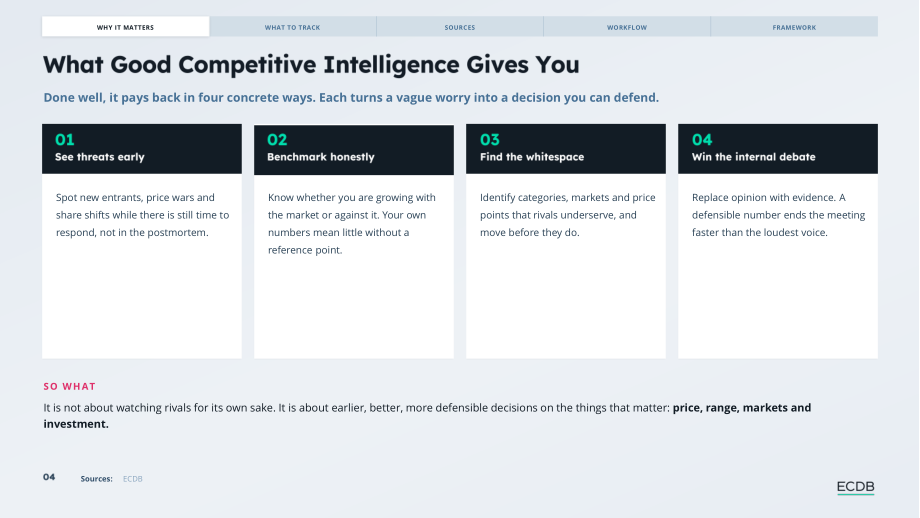Click the slide title heading
The width and height of the screenshot is (920, 518).
tap(311, 65)
